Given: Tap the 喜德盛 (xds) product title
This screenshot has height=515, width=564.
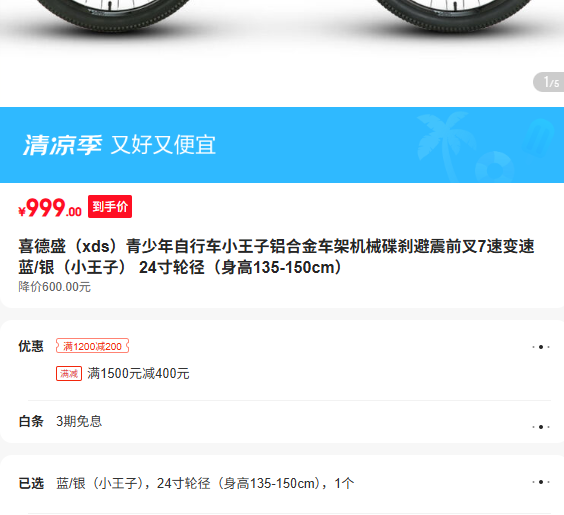Looking at the screenshot, I should (276, 257).
